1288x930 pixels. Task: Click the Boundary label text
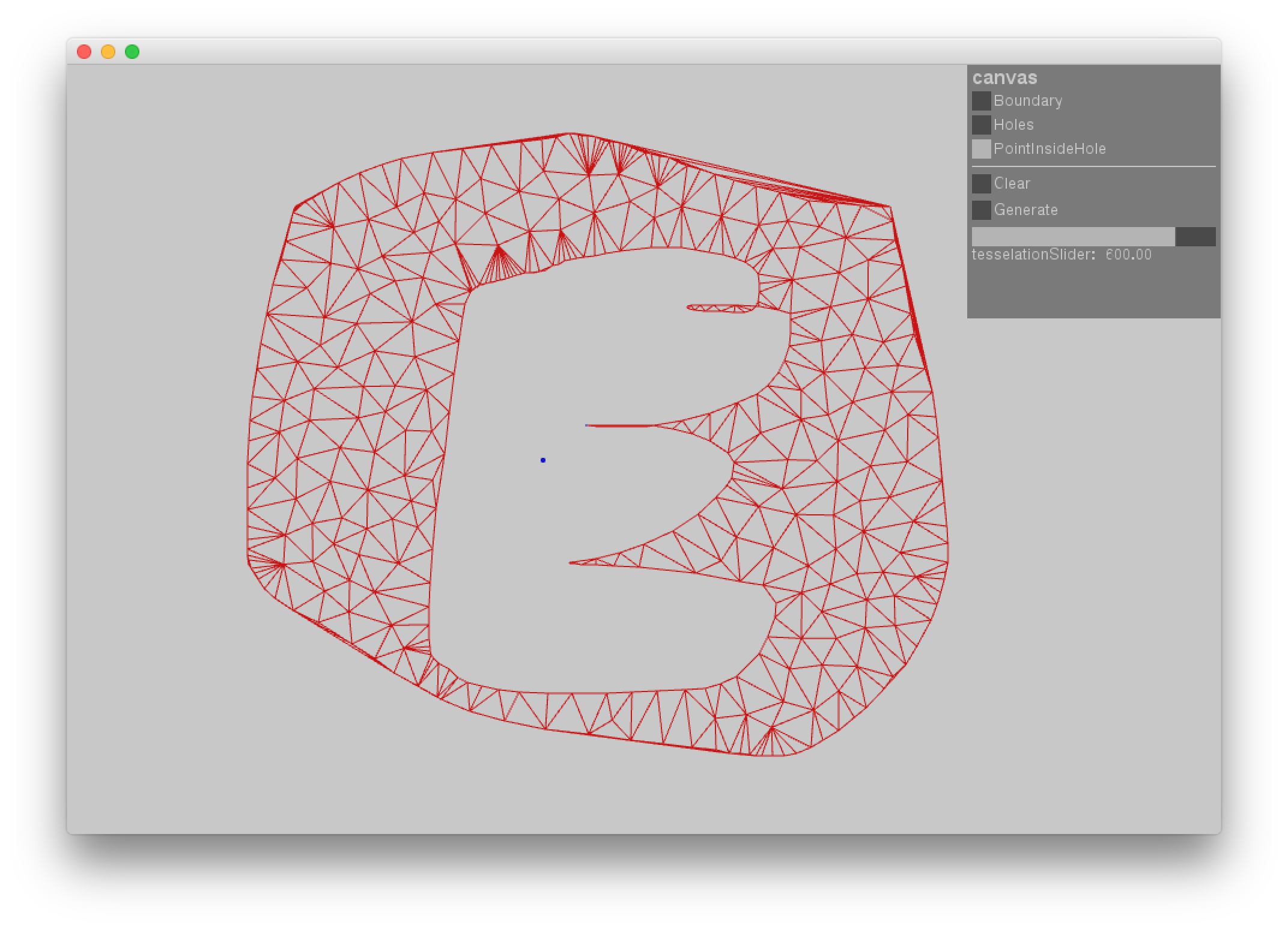click(x=1027, y=101)
